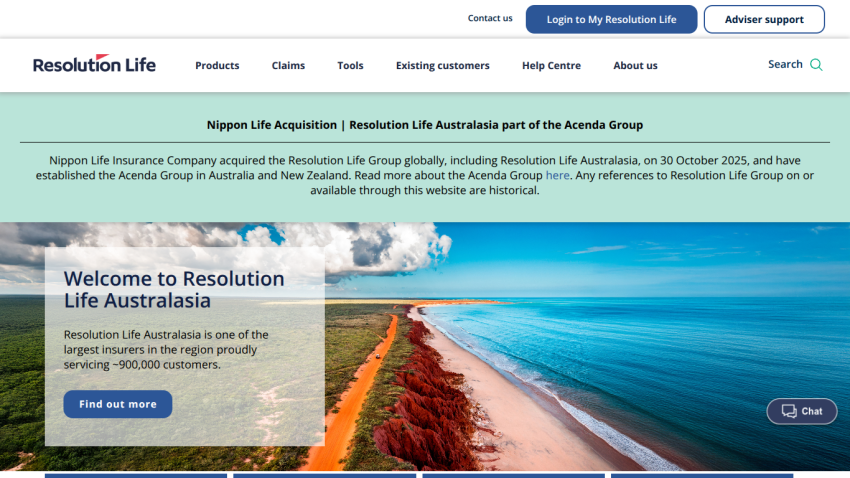
Task: Follow the 'here' Acenda Group link
Action: point(557,176)
